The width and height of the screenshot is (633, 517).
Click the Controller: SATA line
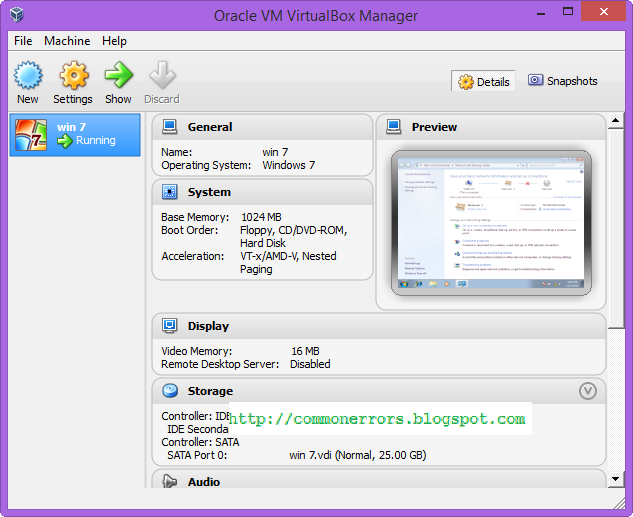[x=200, y=442]
